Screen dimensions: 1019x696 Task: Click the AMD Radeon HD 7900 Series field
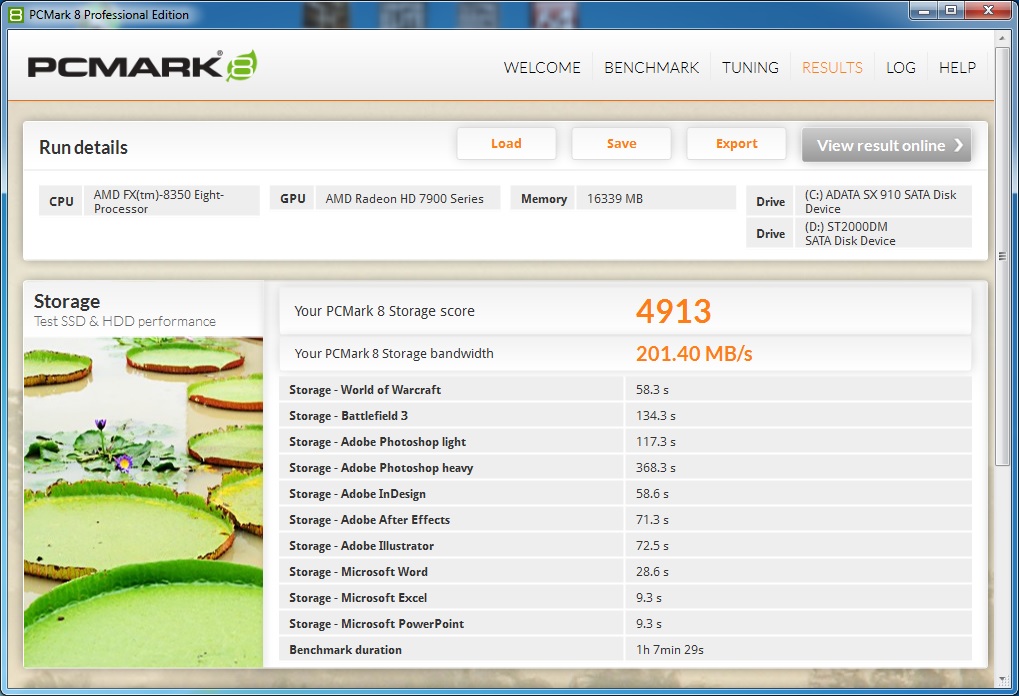click(408, 199)
